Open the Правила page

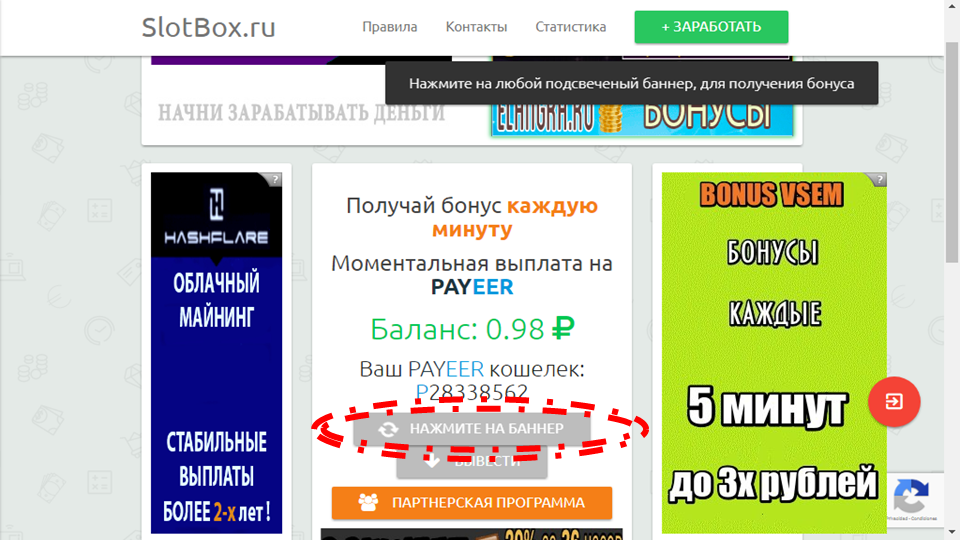point(389,27)
